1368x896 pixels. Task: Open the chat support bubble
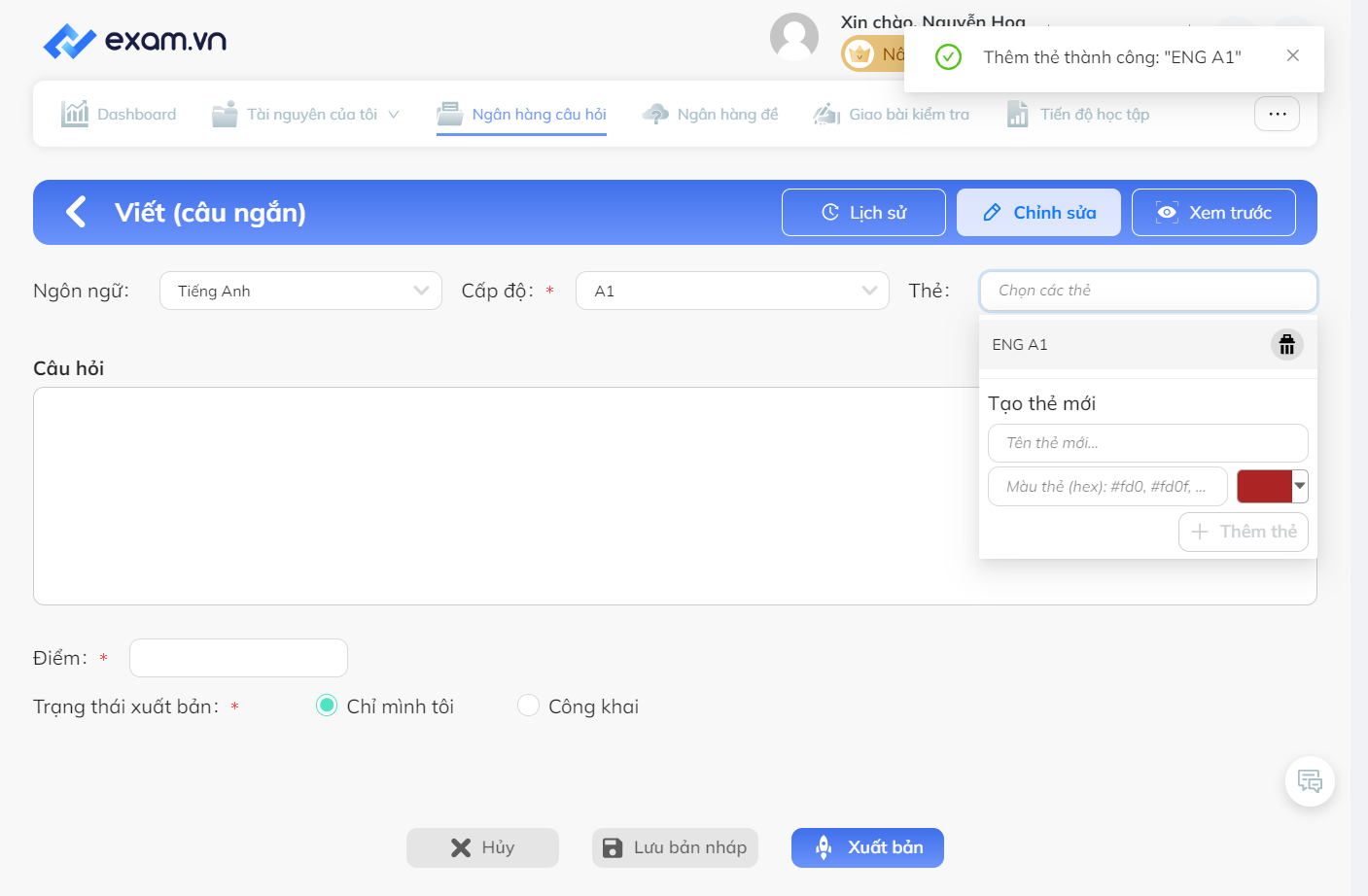click(1310, 781)
